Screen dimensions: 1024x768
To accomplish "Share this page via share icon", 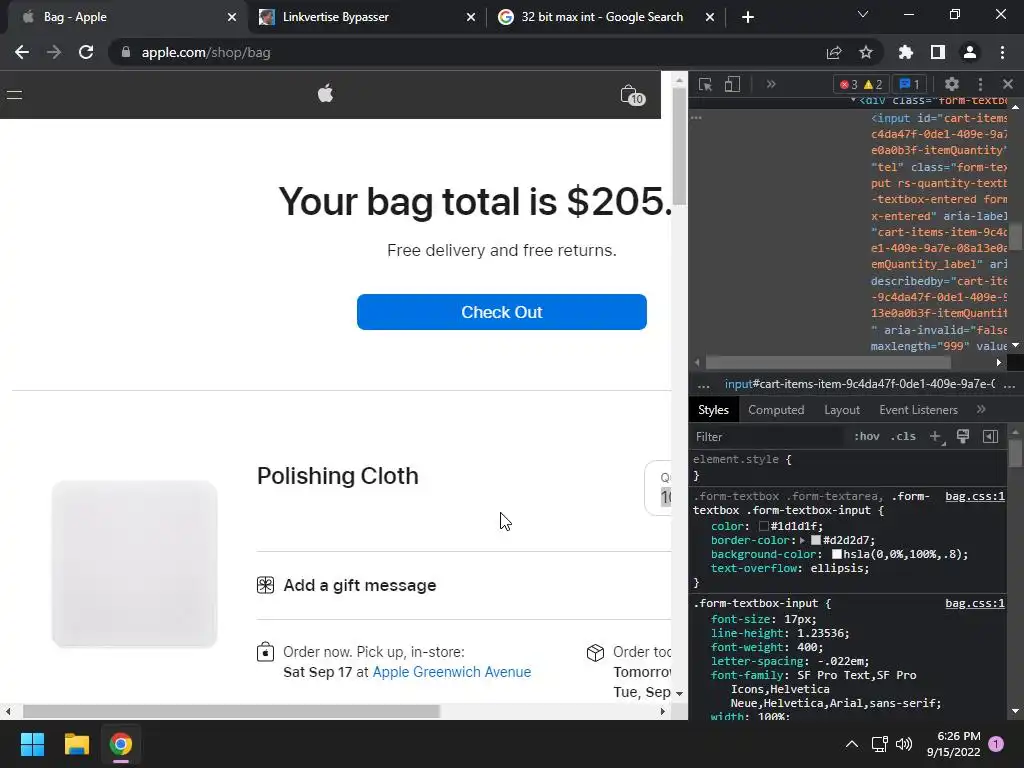I will [834, 53].
